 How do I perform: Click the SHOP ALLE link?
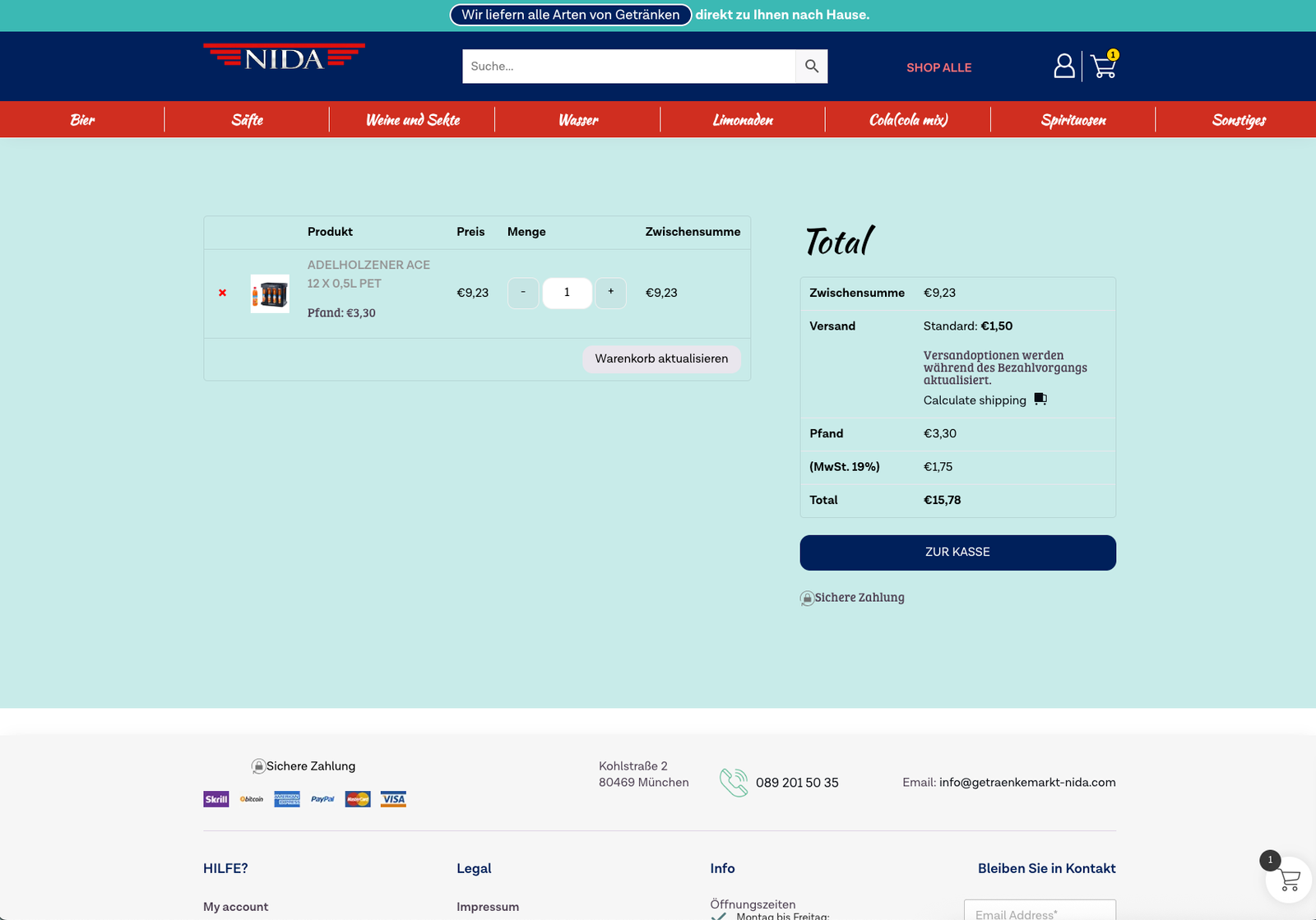click(939, 67)
